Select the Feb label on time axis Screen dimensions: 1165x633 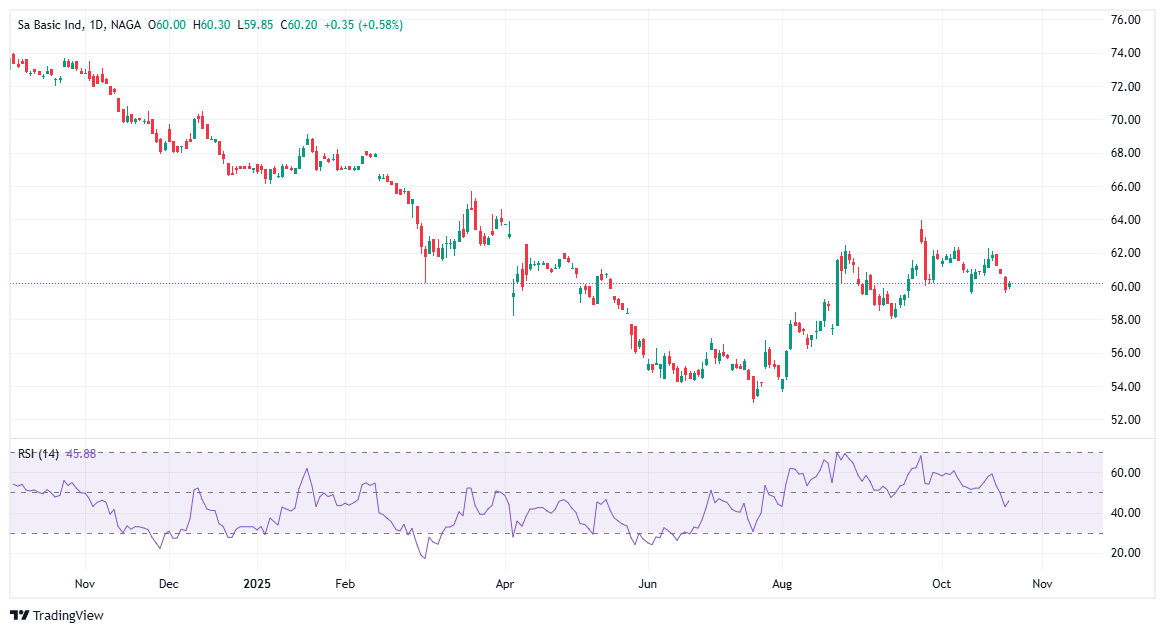coord(345,582)
